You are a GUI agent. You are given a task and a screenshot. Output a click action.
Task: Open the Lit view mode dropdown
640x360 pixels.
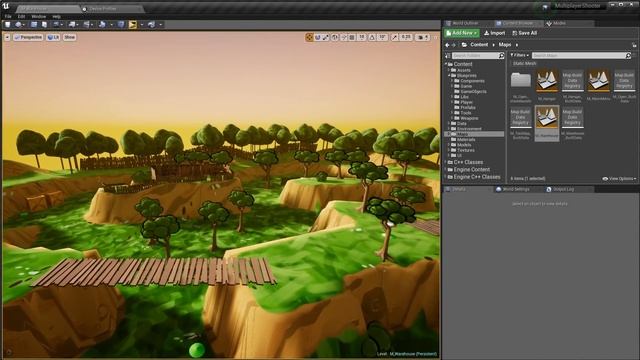53,37
